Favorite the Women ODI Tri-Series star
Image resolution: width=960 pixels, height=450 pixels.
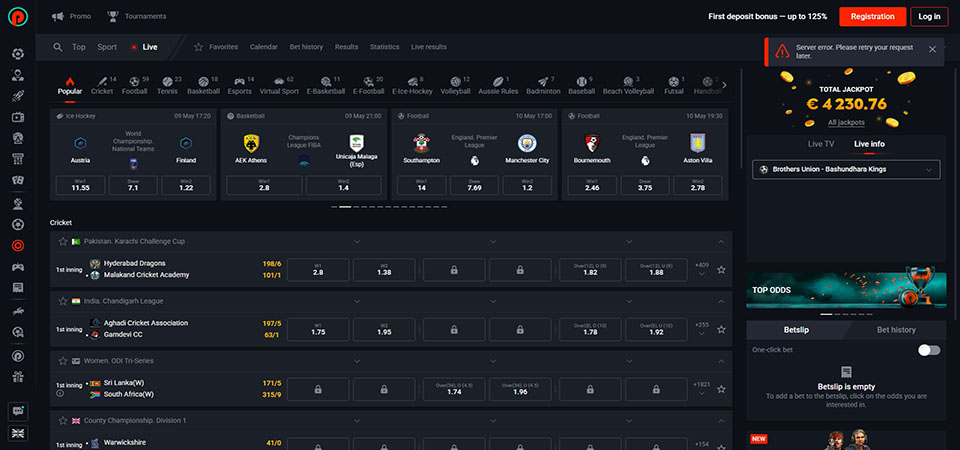click(62, 361)
